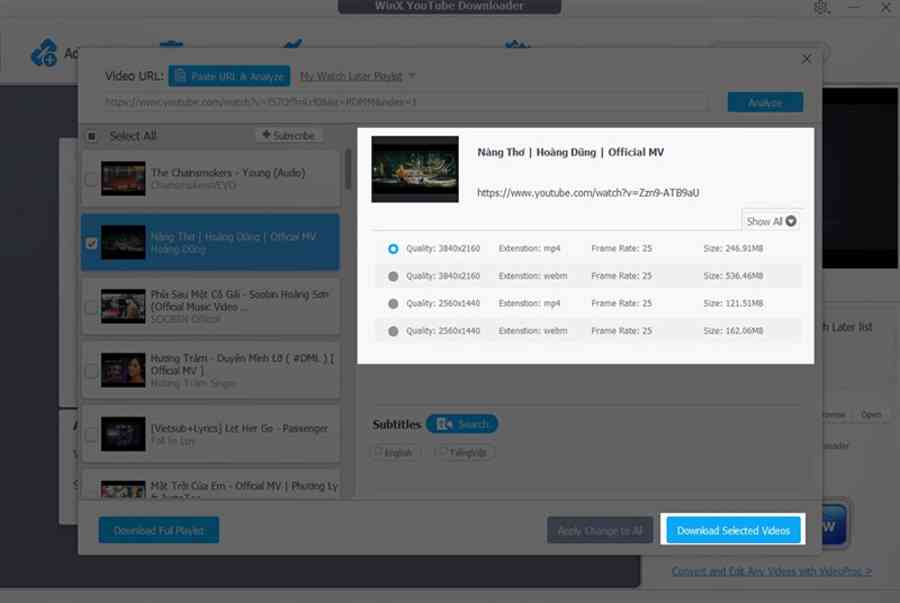Close the playlist dialog with X
Viewport: 900px width, 603px height.
(x=806, y=59)
